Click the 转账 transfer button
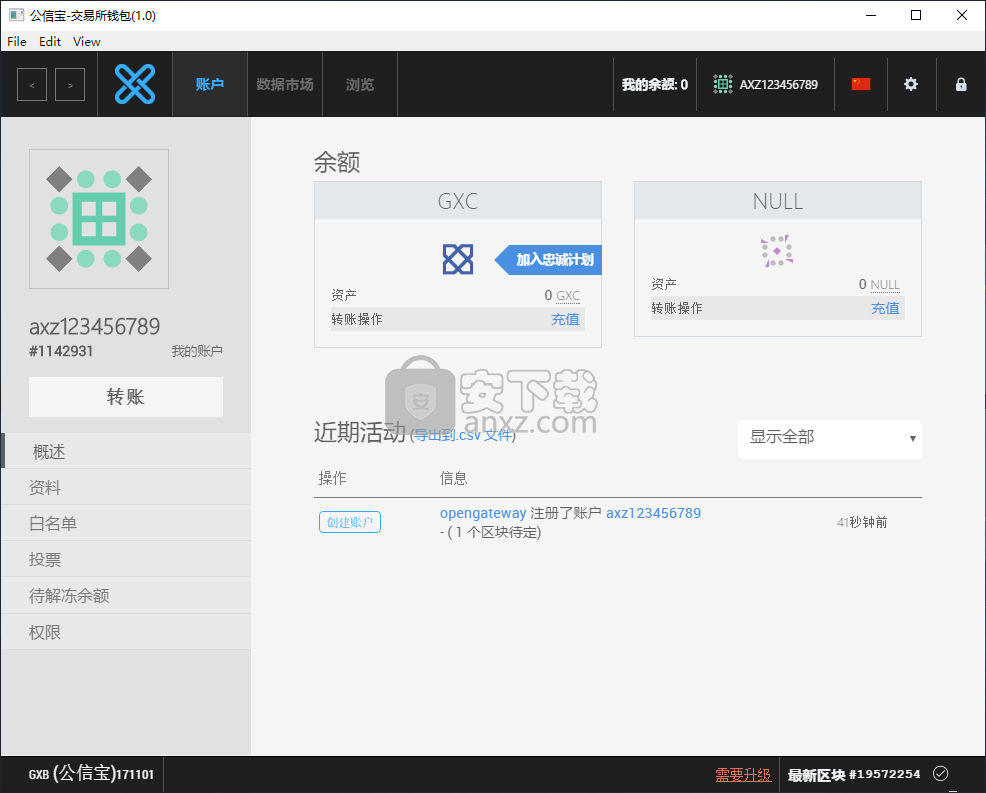This screenshot has width=986, height=793. tap(126, 397)
